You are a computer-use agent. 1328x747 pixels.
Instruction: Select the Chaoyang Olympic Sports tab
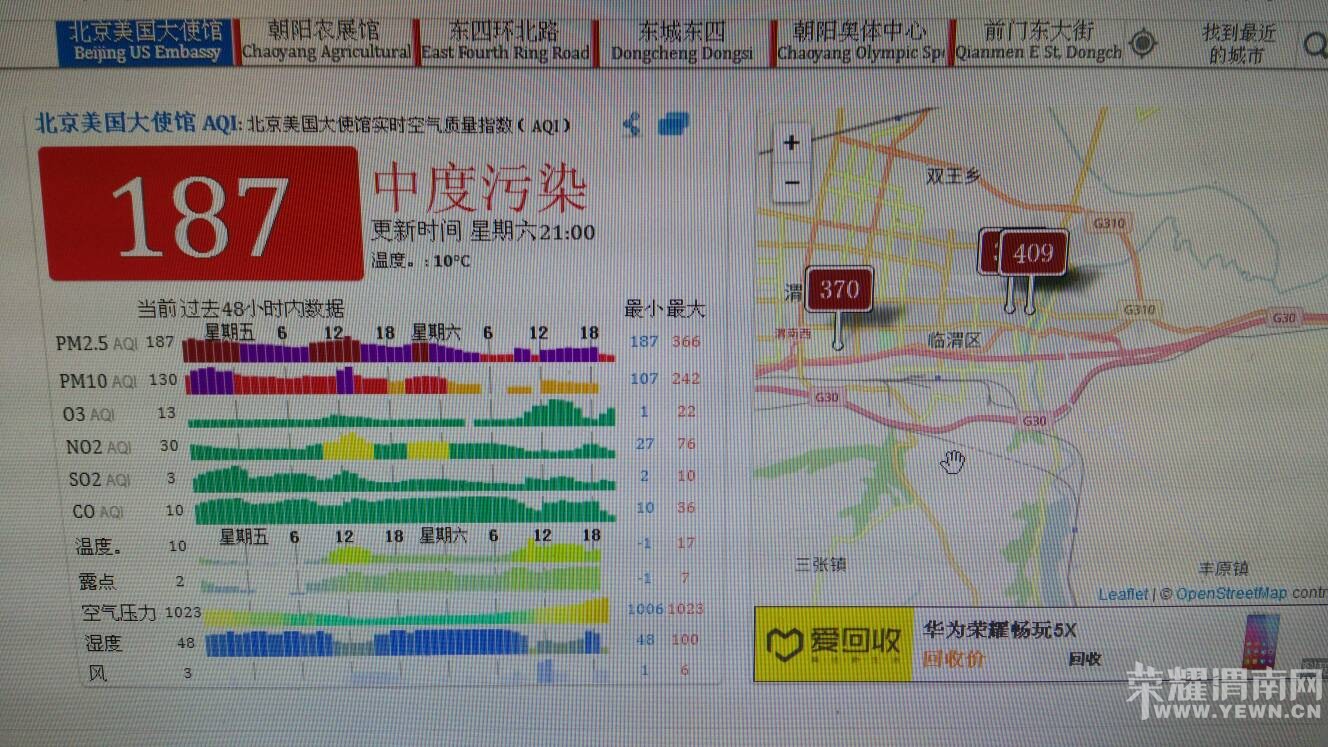pos(860,43)
